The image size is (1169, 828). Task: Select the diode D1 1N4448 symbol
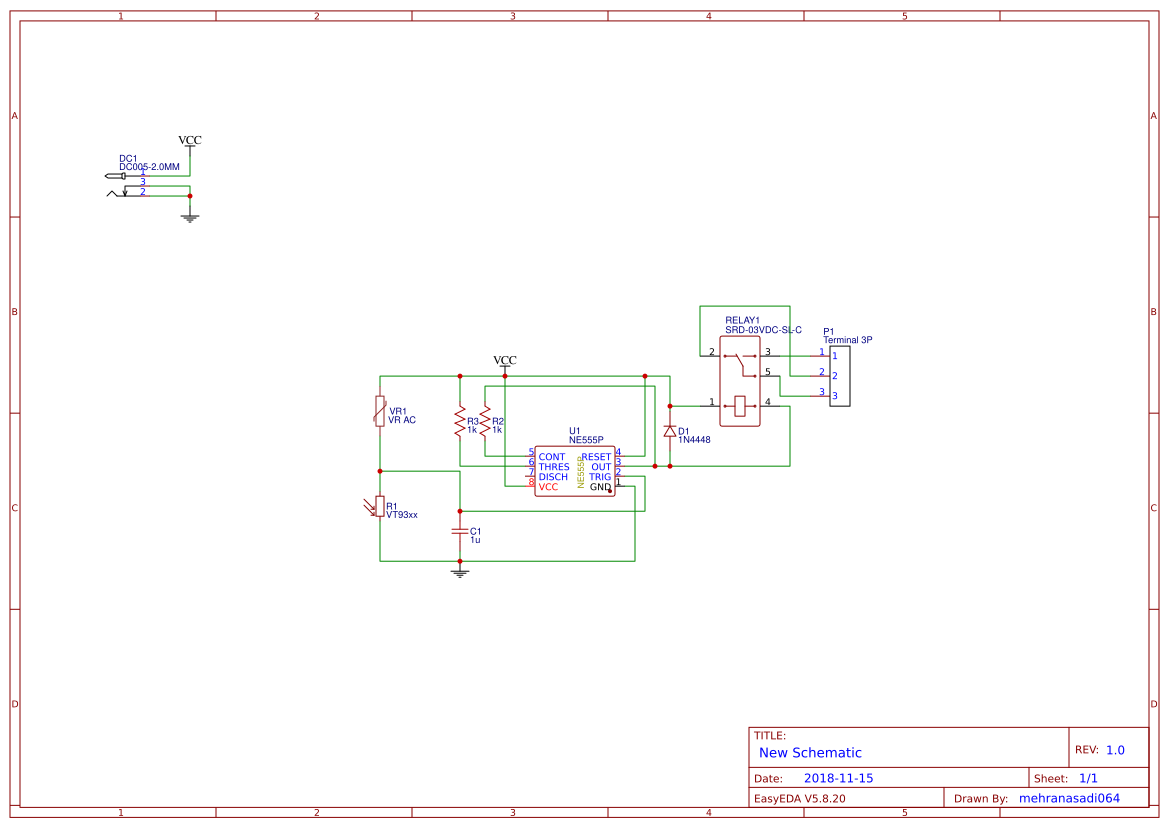click(x=671, y=430)
